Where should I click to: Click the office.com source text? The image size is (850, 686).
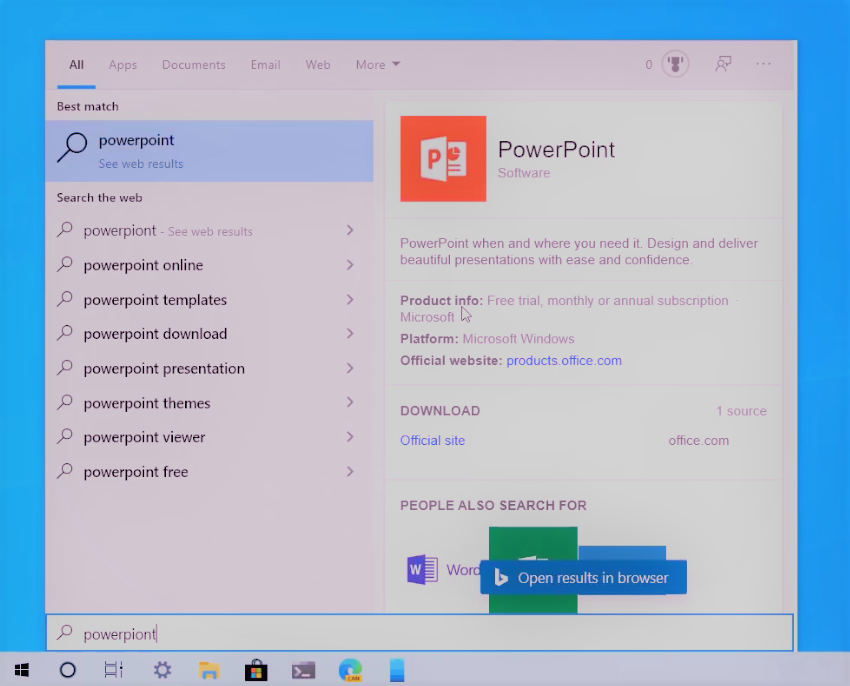(698, 440)
